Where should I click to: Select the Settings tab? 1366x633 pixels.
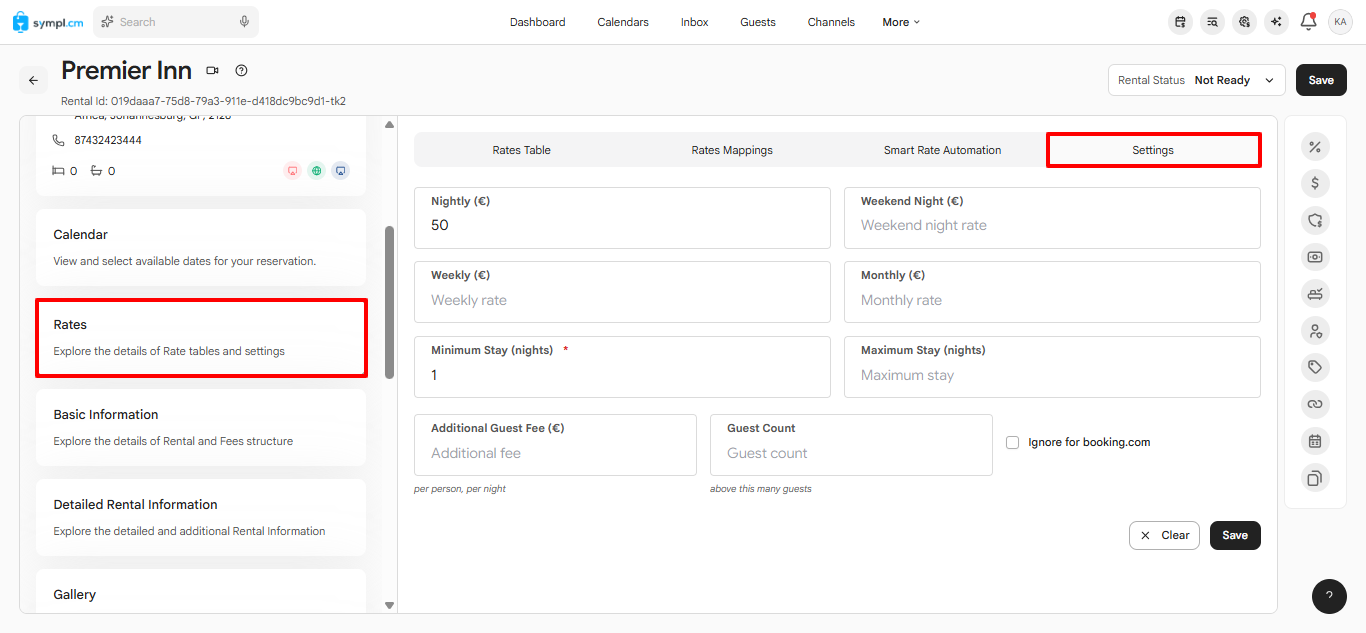[x=1153, y=150]
